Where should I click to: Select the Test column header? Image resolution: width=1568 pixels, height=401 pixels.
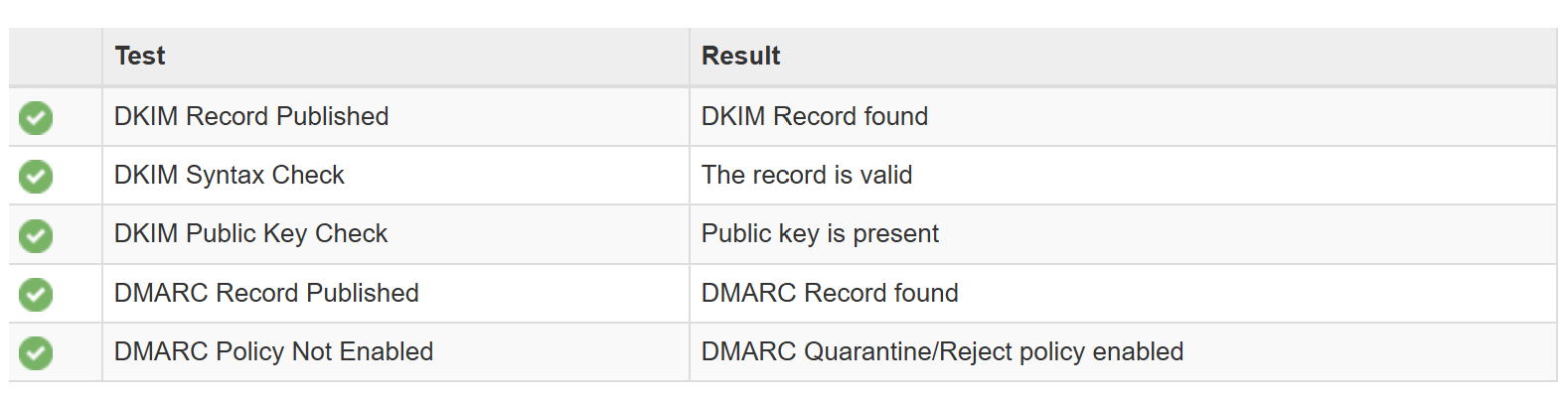pyautogui.click(x=140, y=56)
